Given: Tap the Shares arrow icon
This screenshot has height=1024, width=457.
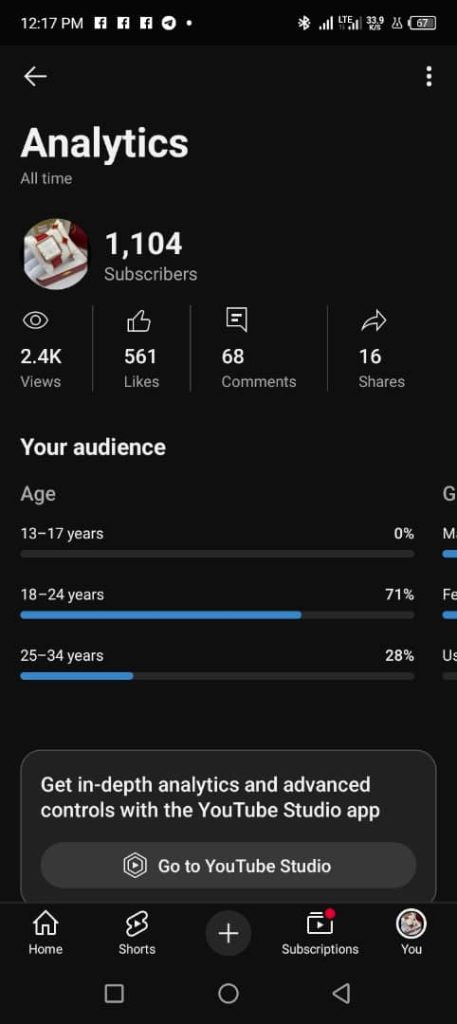Looking at the screenshot, I should click(373, 321).
